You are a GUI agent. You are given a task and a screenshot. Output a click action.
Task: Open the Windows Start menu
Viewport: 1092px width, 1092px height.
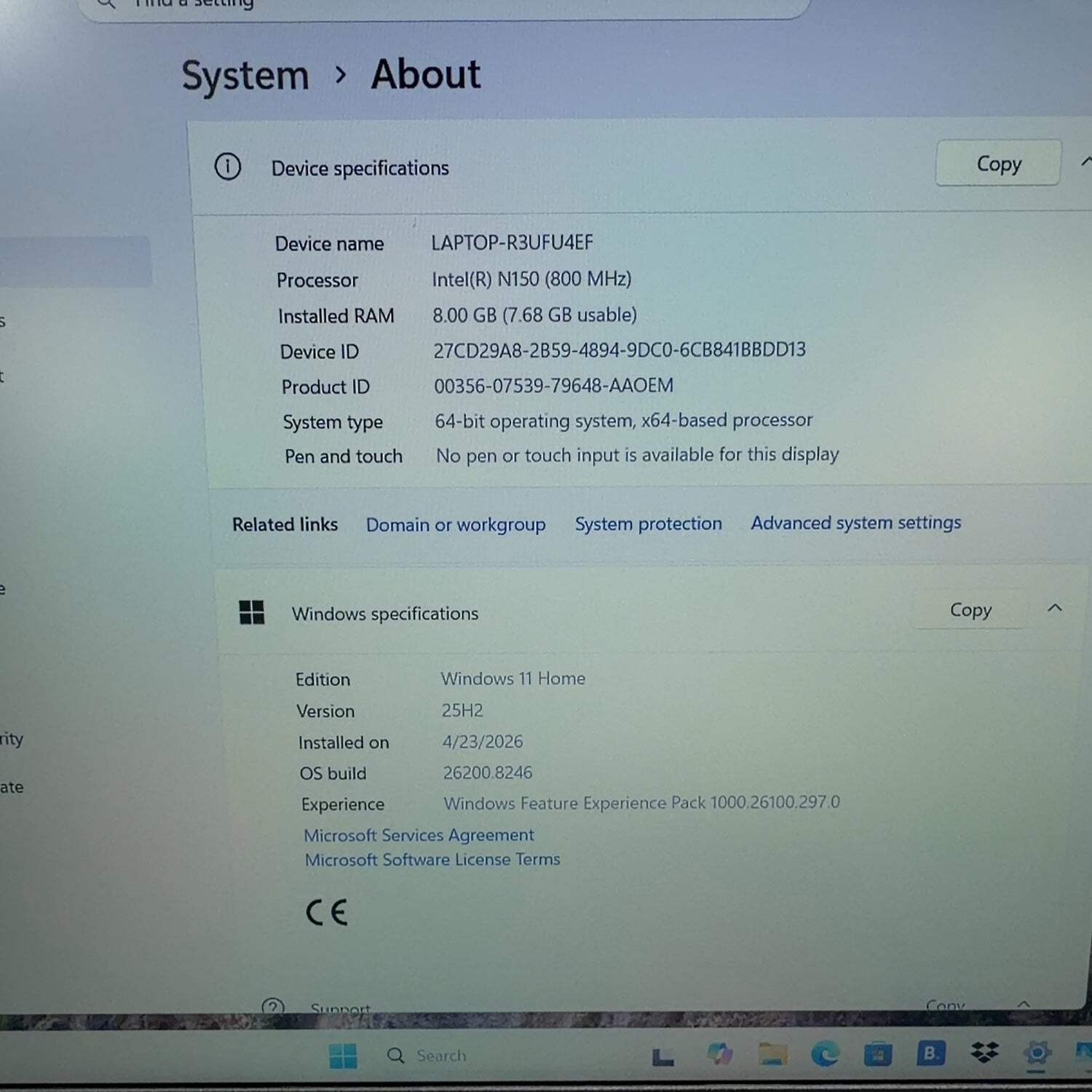(343, 1056)
